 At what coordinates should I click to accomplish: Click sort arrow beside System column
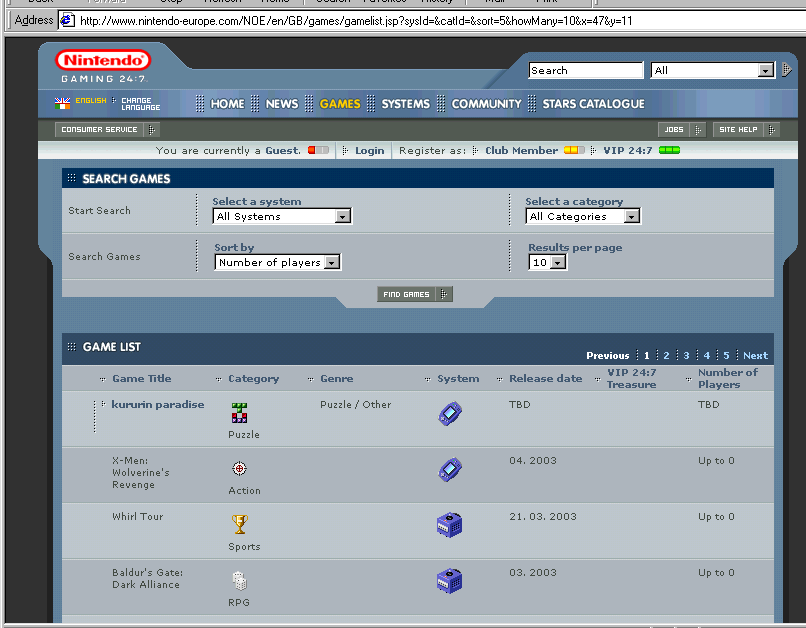click(428, 379)
